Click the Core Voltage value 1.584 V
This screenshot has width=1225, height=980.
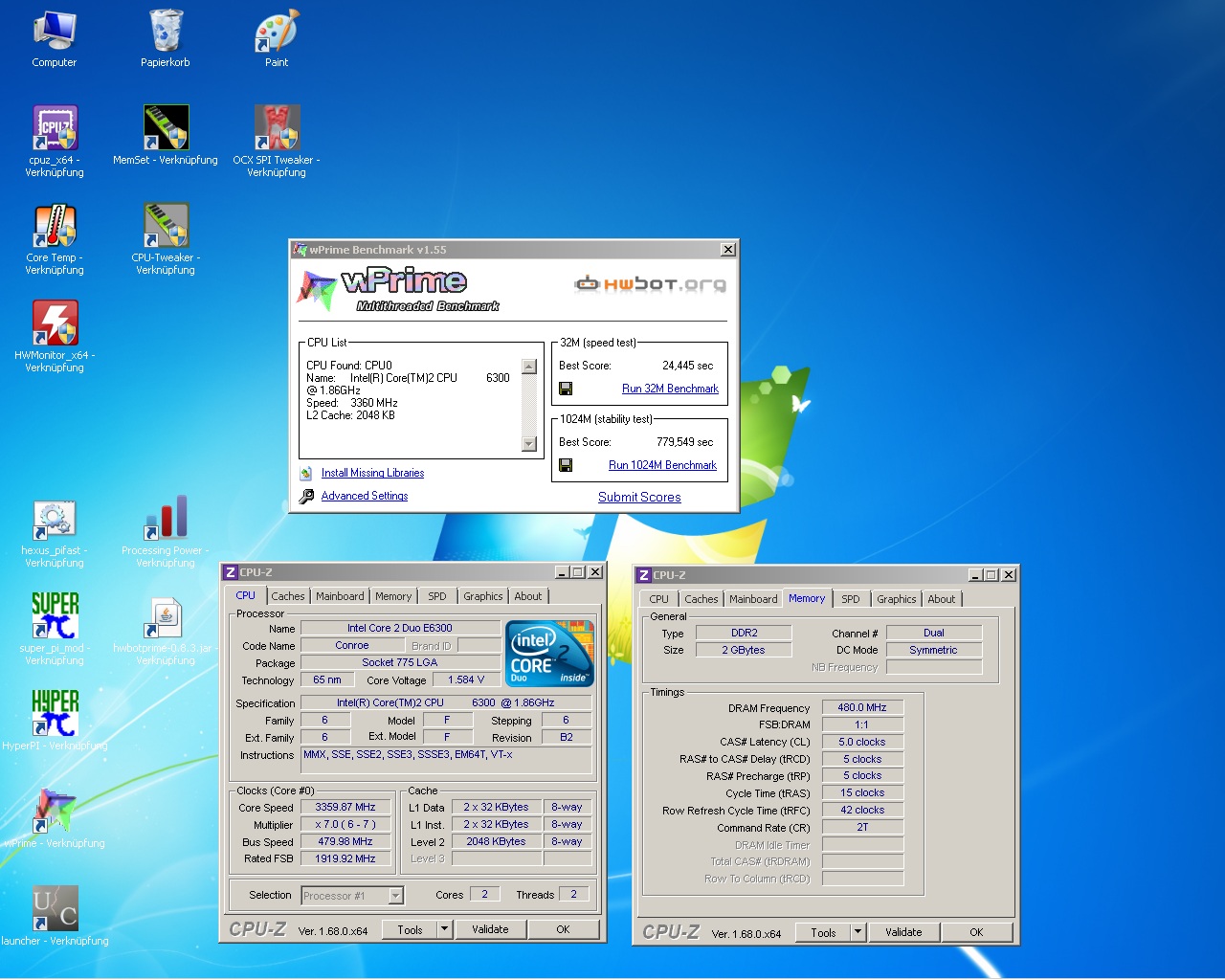point(466,679)
